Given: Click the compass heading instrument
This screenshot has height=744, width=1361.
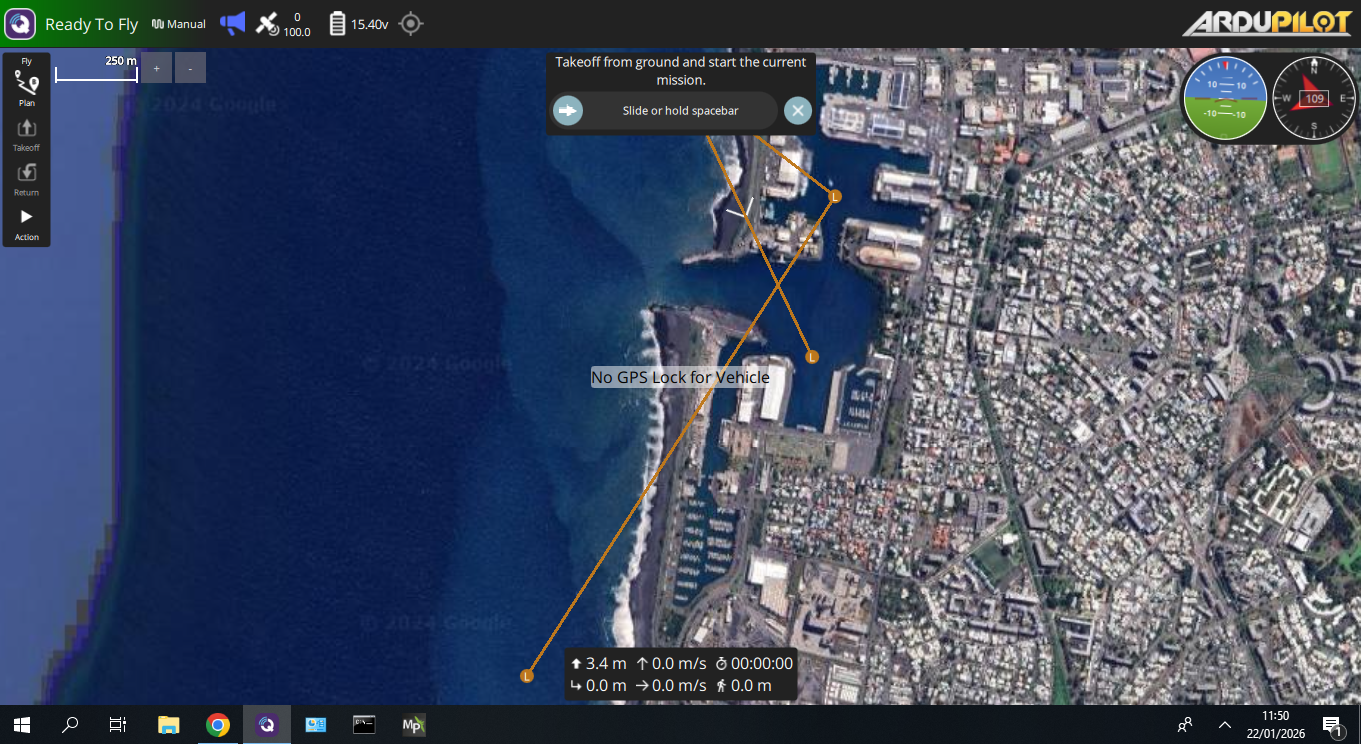Looking at the screenshot, I should tap(1313, 98).
